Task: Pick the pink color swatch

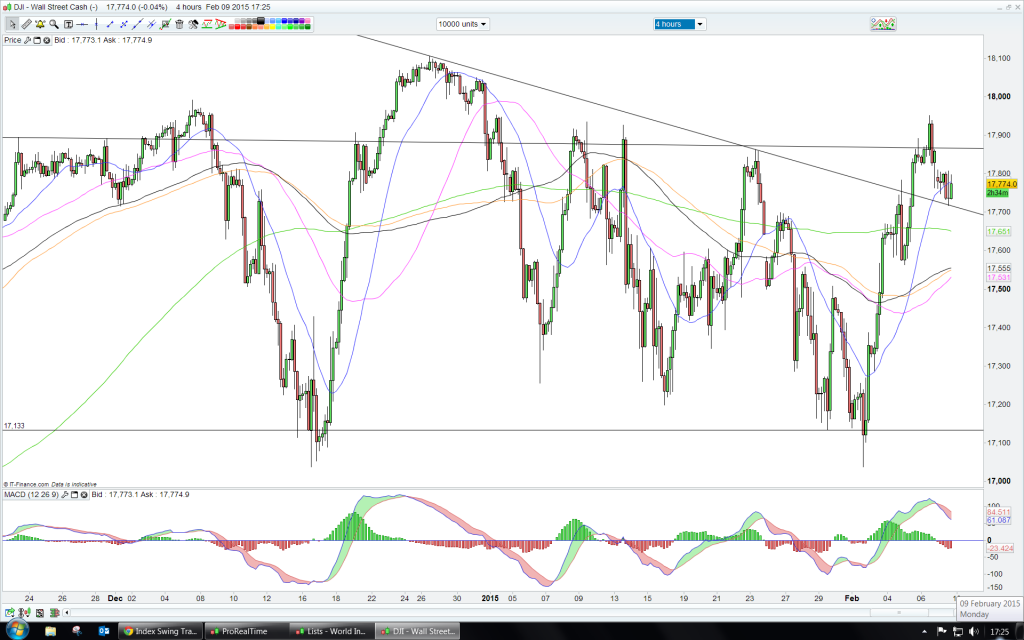Action: click(308, 20)
